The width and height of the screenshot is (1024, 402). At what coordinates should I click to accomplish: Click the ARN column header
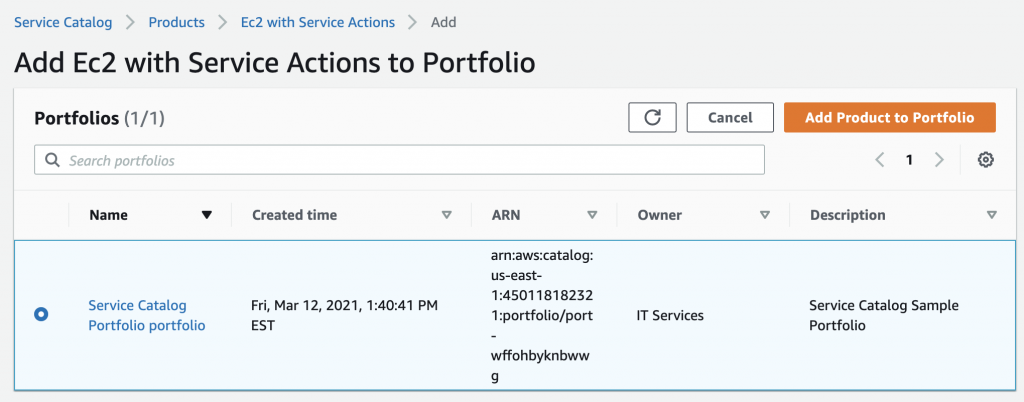point(505,215)
